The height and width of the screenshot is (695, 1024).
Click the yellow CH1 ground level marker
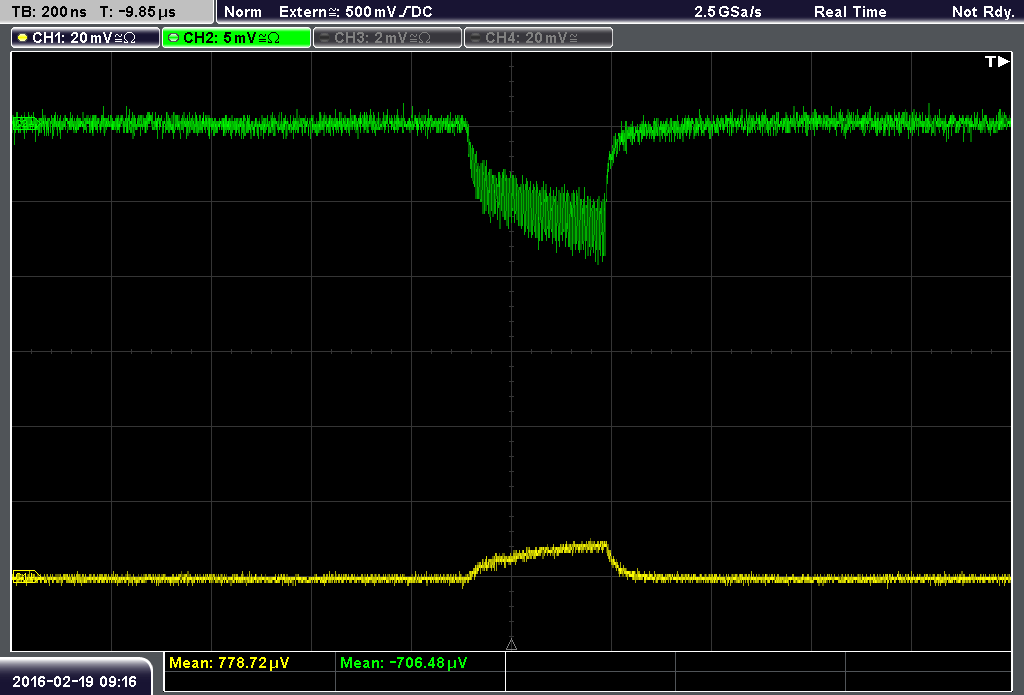[25, 577]
